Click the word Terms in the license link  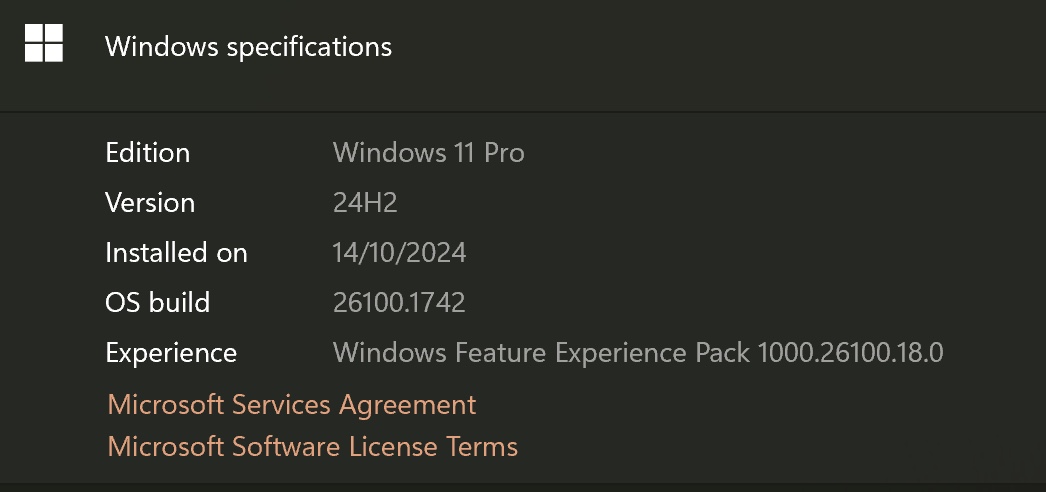click(482, 446)
